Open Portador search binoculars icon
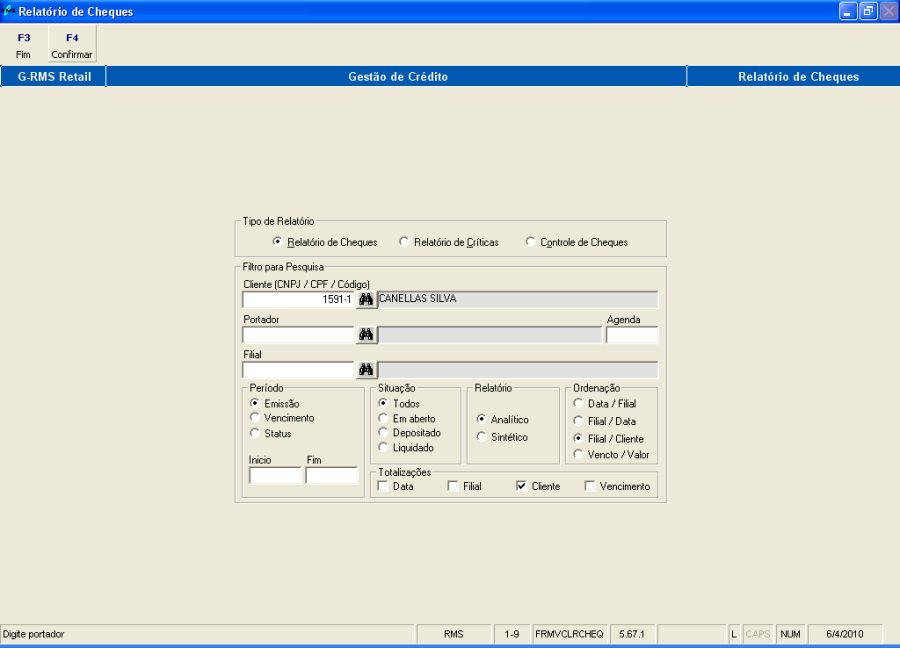Image resolution: width=900 pixels, height=648 pixels. (x=366, y=335)
